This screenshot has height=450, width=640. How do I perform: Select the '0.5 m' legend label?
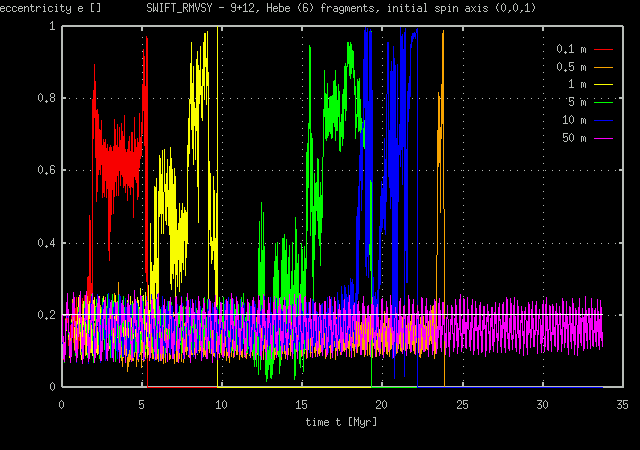pyautogui.click(x=571, y=67)
